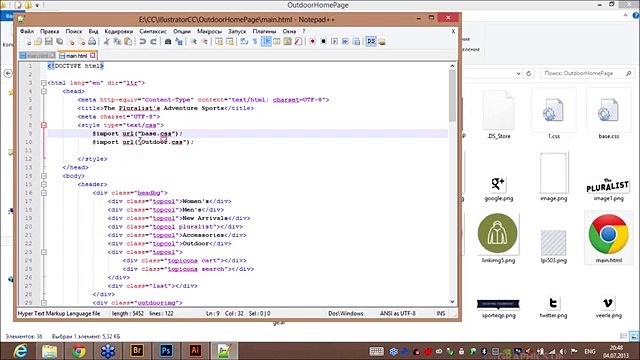Zoom out using the toolbar magnifier

[204, 42]
